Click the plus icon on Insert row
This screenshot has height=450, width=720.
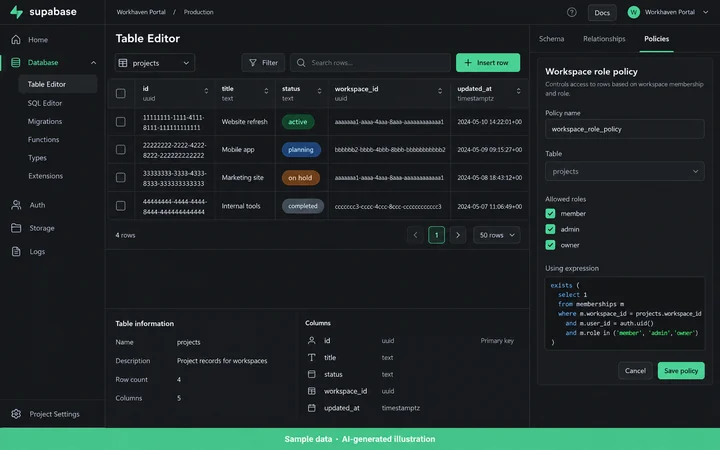pos(468,62)
